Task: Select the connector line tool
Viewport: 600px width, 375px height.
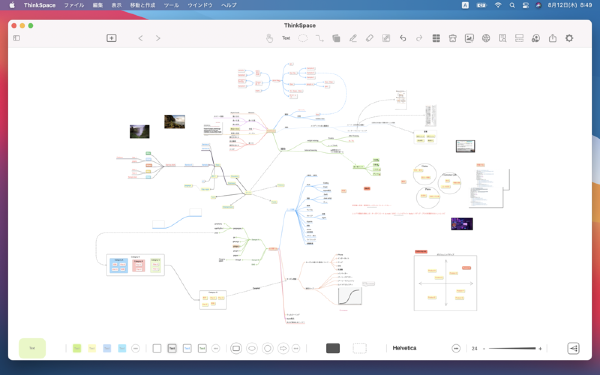Action: [x=320, y=38]
